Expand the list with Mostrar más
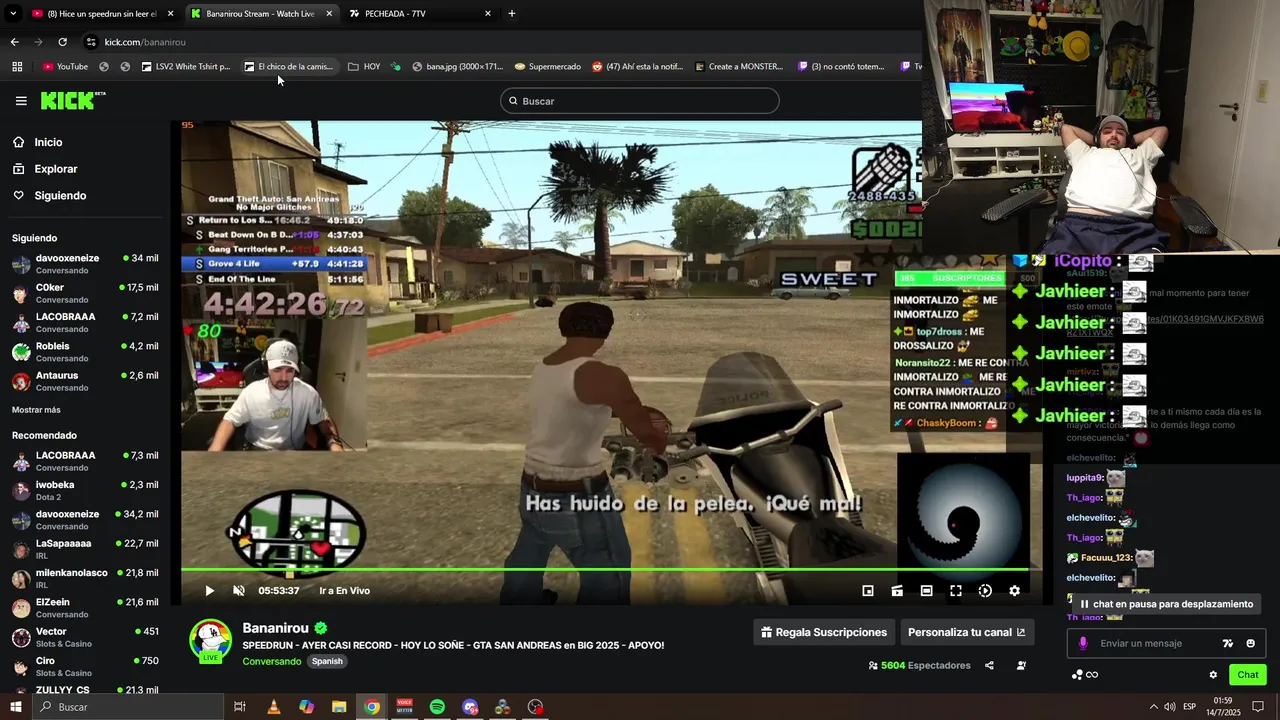Image resolution: width=1280 pixels, height=720 pixels. pos(36,410)
